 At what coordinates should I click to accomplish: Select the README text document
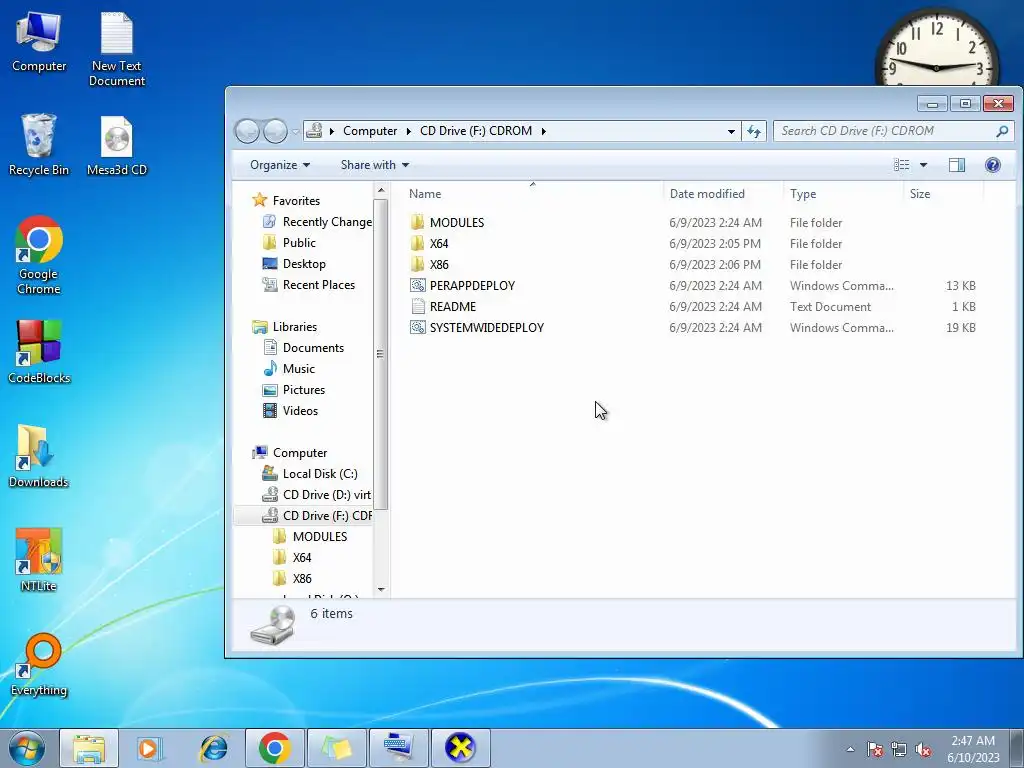453,306
